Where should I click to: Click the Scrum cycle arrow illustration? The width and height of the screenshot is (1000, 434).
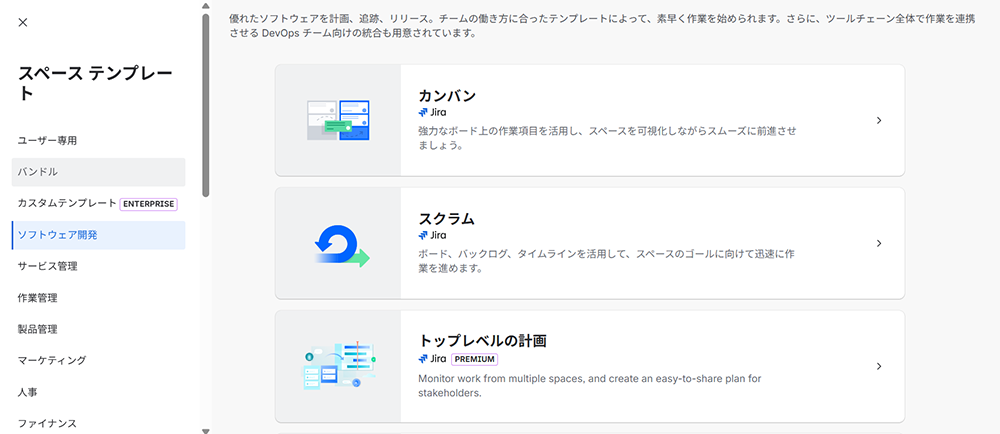pos(338,243)
